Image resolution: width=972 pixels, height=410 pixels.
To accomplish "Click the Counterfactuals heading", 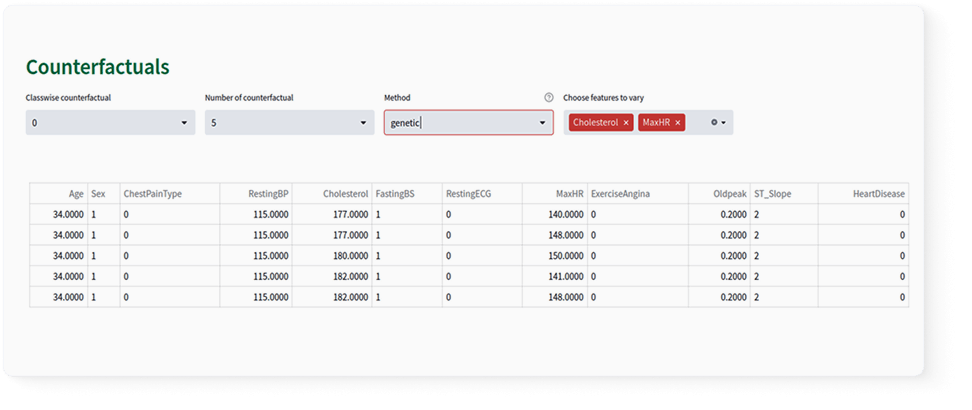I will coord(97,66).
